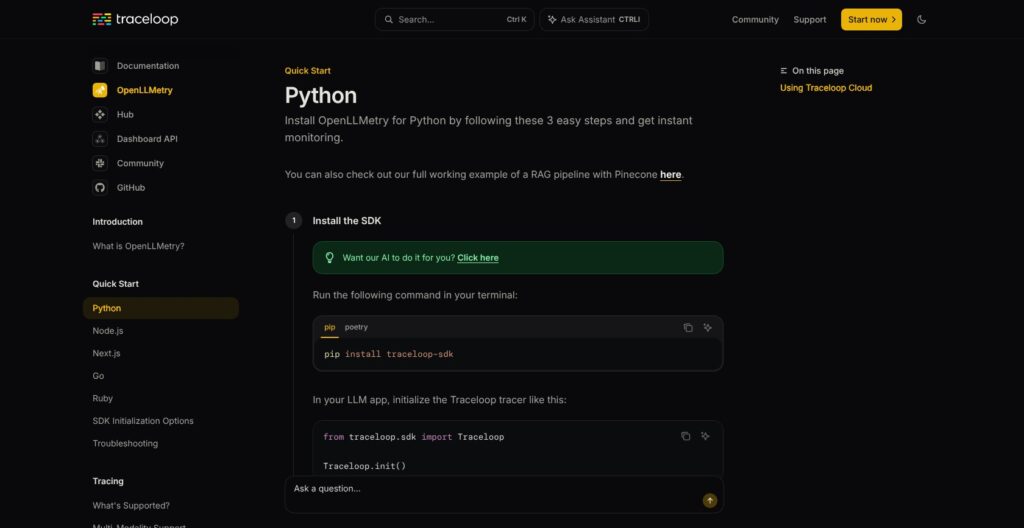
Task: Select the pip tab
Action: [330, 327]
